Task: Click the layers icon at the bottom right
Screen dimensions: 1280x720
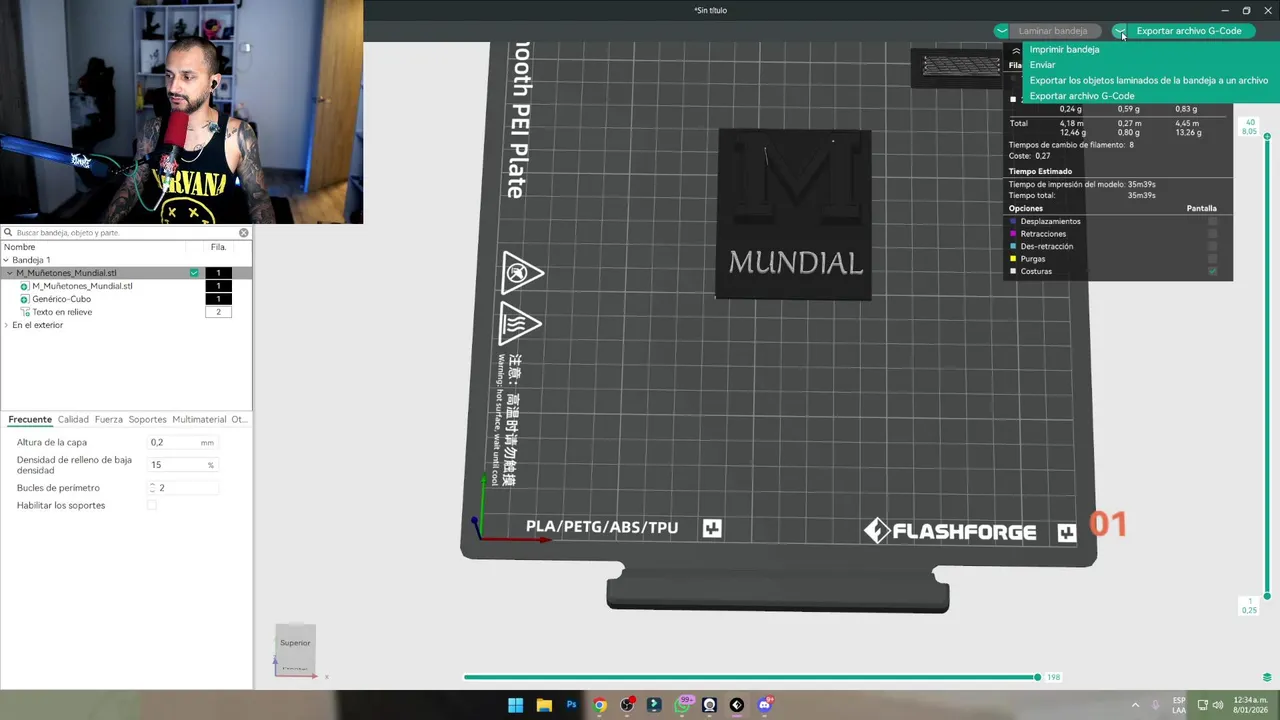Action: 1267,677
